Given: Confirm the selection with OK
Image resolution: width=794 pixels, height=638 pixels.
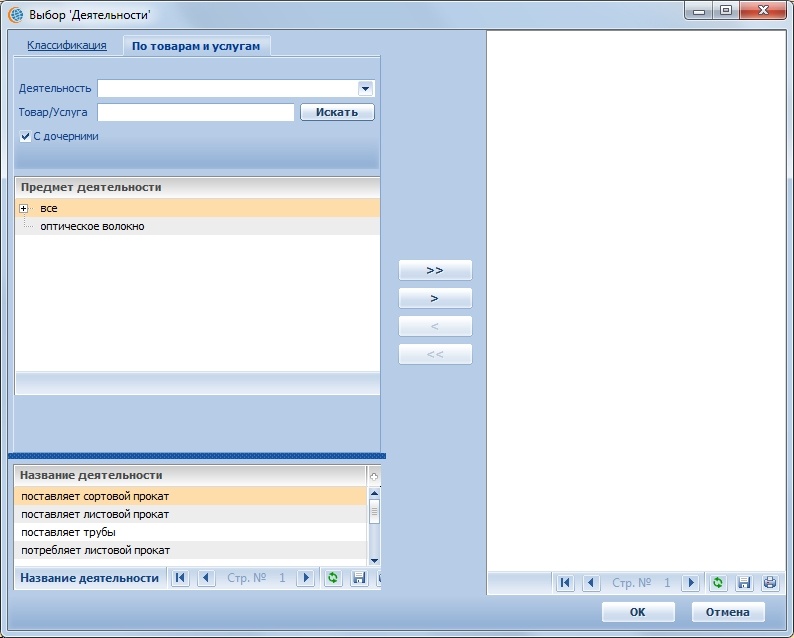Looking at the screenshot, I should [638, 612].
